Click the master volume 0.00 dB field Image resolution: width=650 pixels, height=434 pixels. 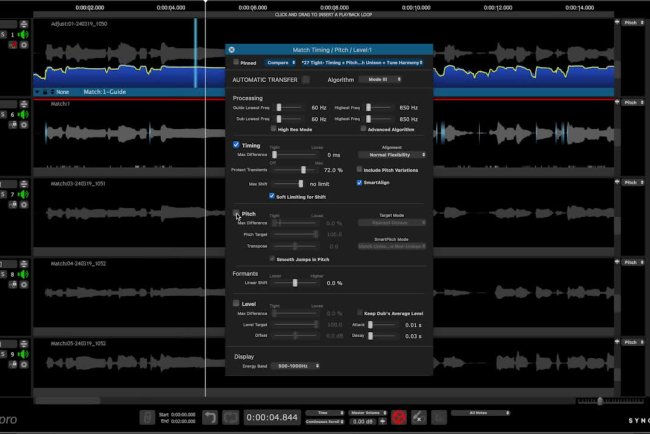point(362,422)
